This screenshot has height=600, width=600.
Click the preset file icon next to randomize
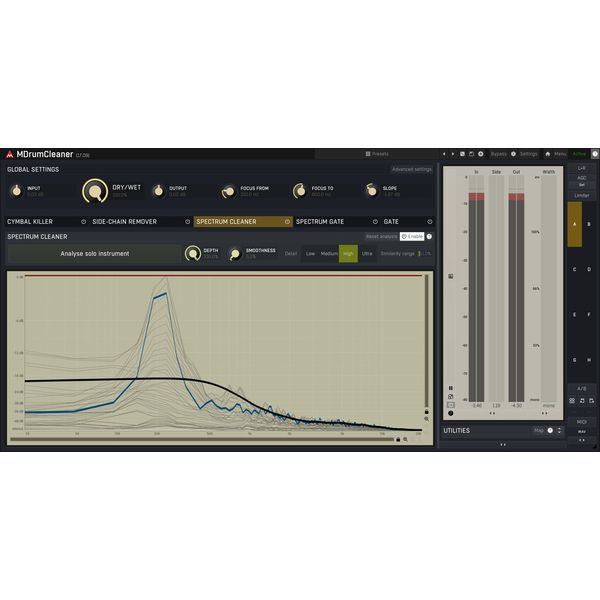[x=471, y=154]
